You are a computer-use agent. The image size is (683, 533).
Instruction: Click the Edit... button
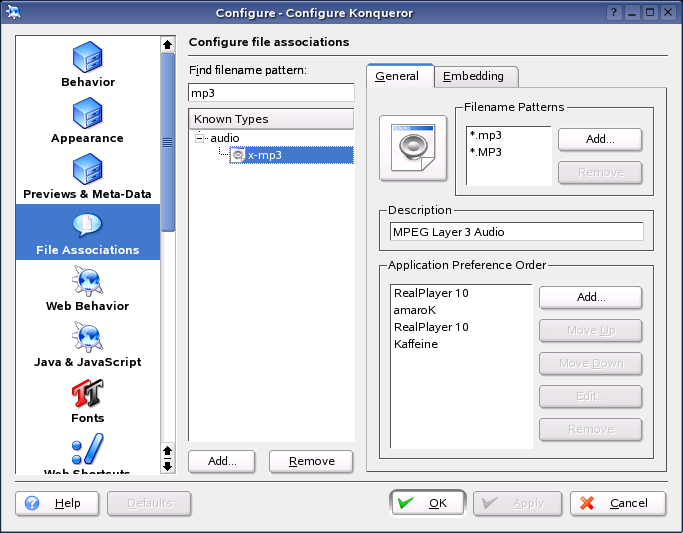tap(591, 396)
